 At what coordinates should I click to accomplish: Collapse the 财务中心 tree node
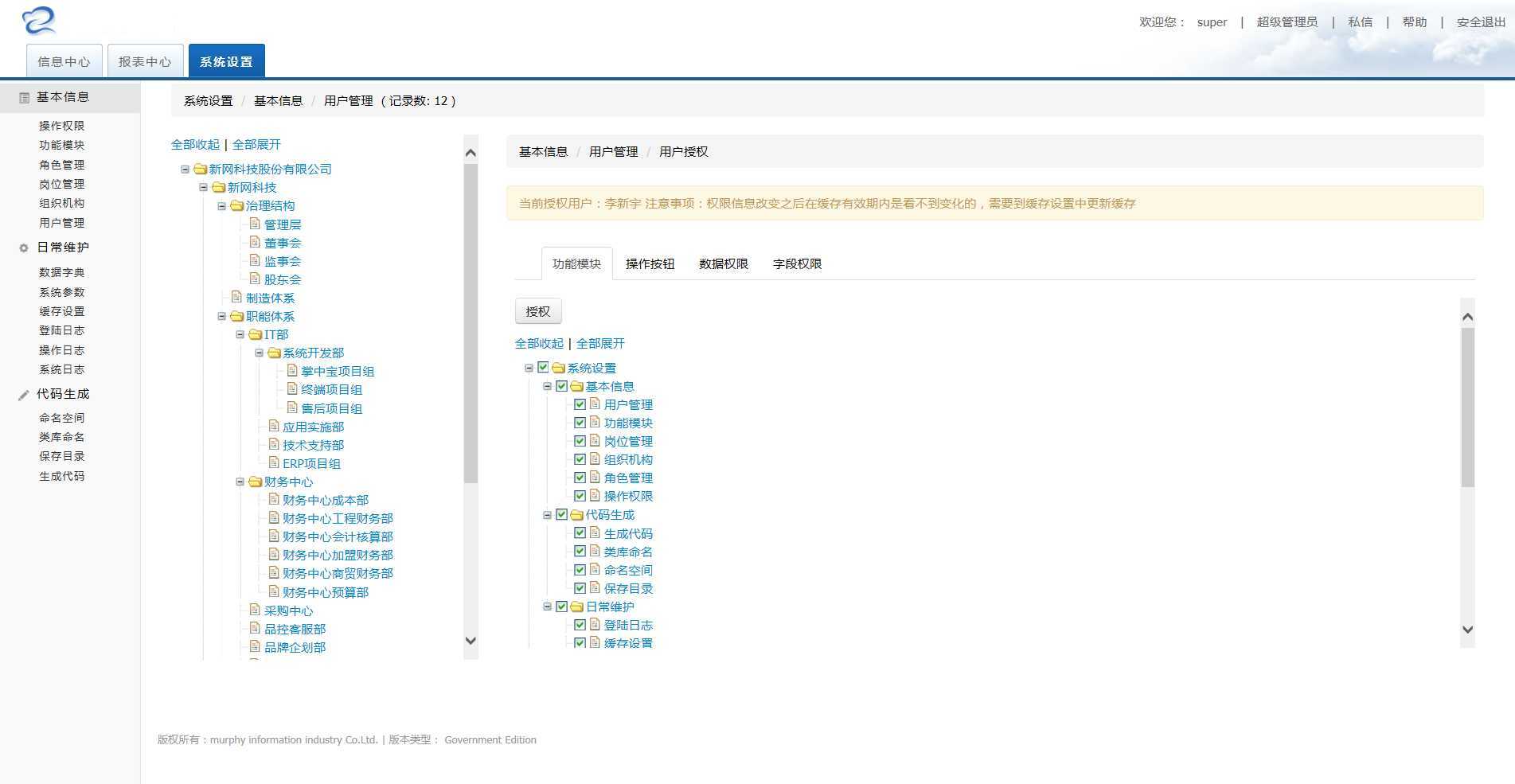coord(240,482)
